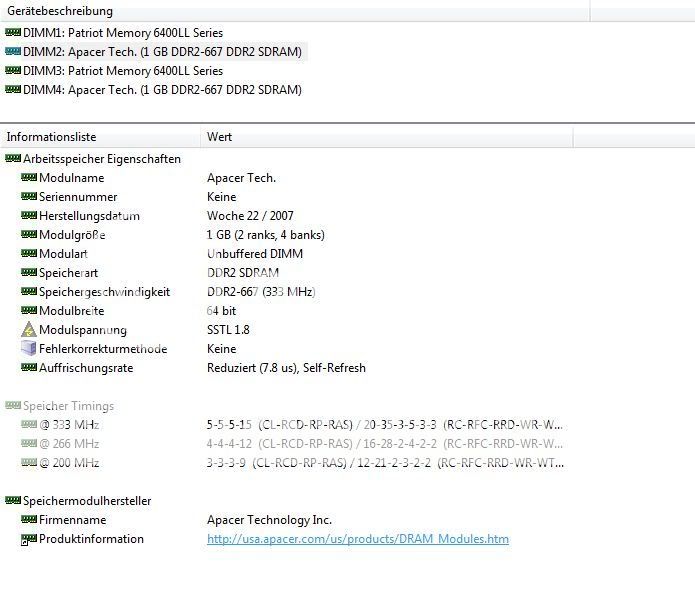695x608 pixels.
Task: Click the value Woche 22 / 2007
Action: 250,216
